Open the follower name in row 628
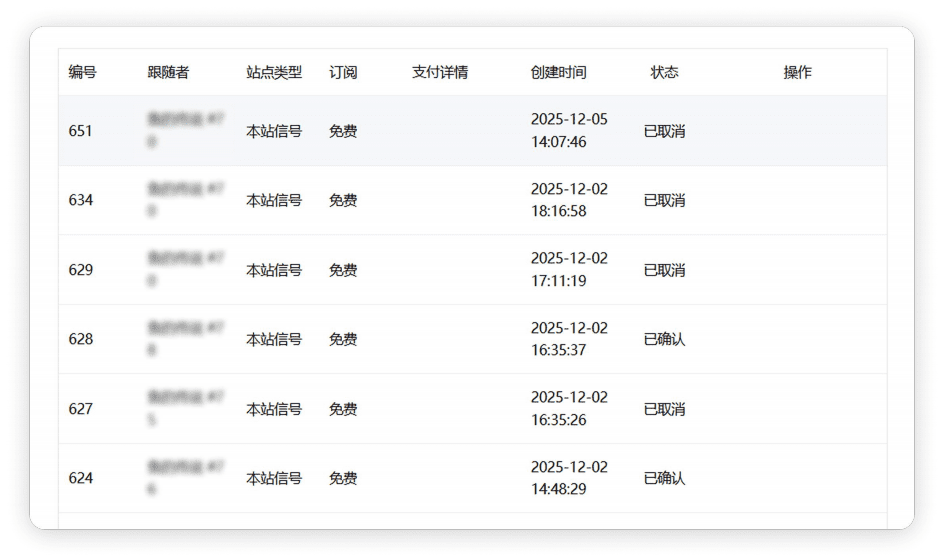This screenshot has width=948, height=559. point(185,338)
